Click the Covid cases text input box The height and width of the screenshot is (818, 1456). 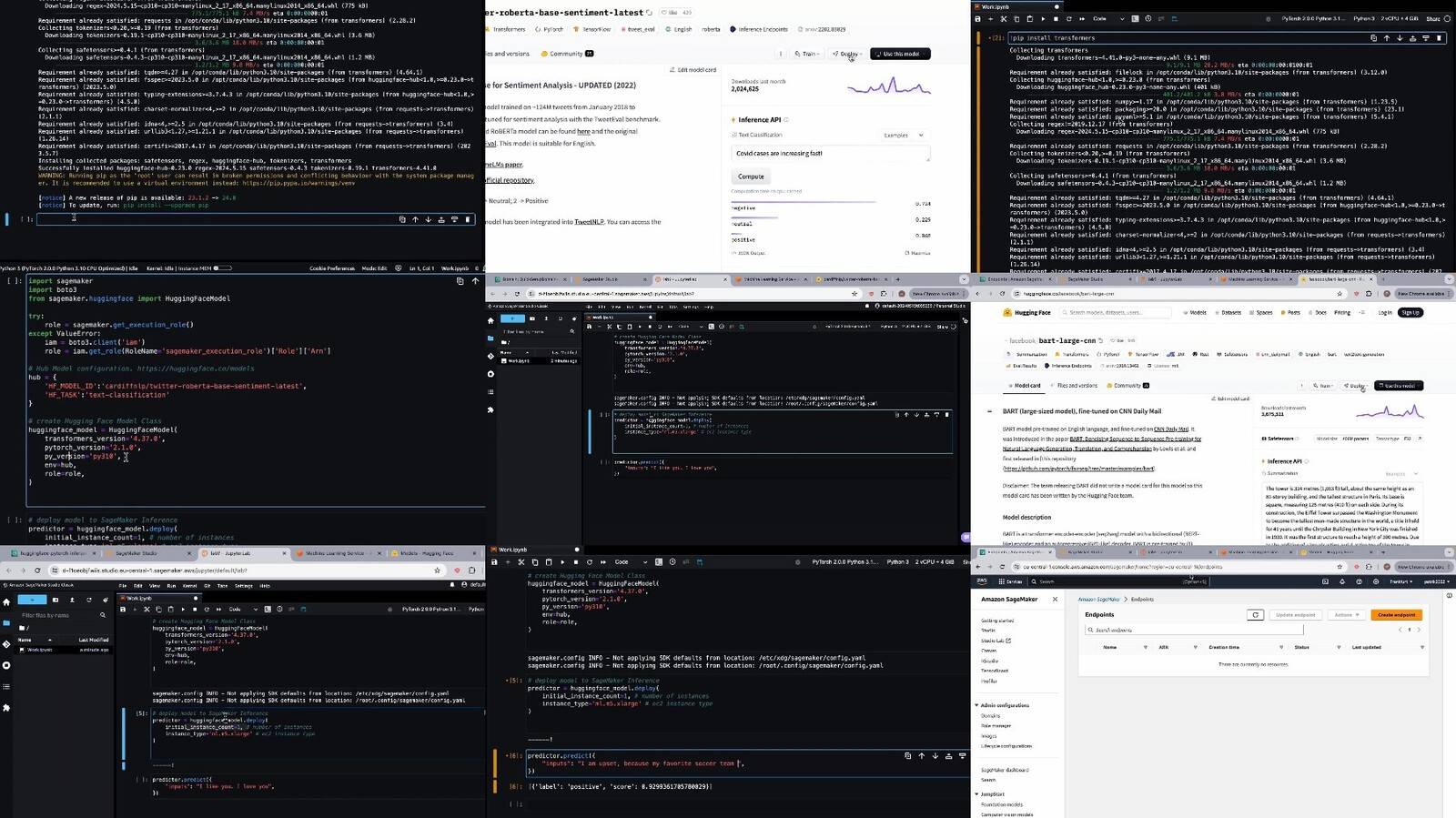831,154
